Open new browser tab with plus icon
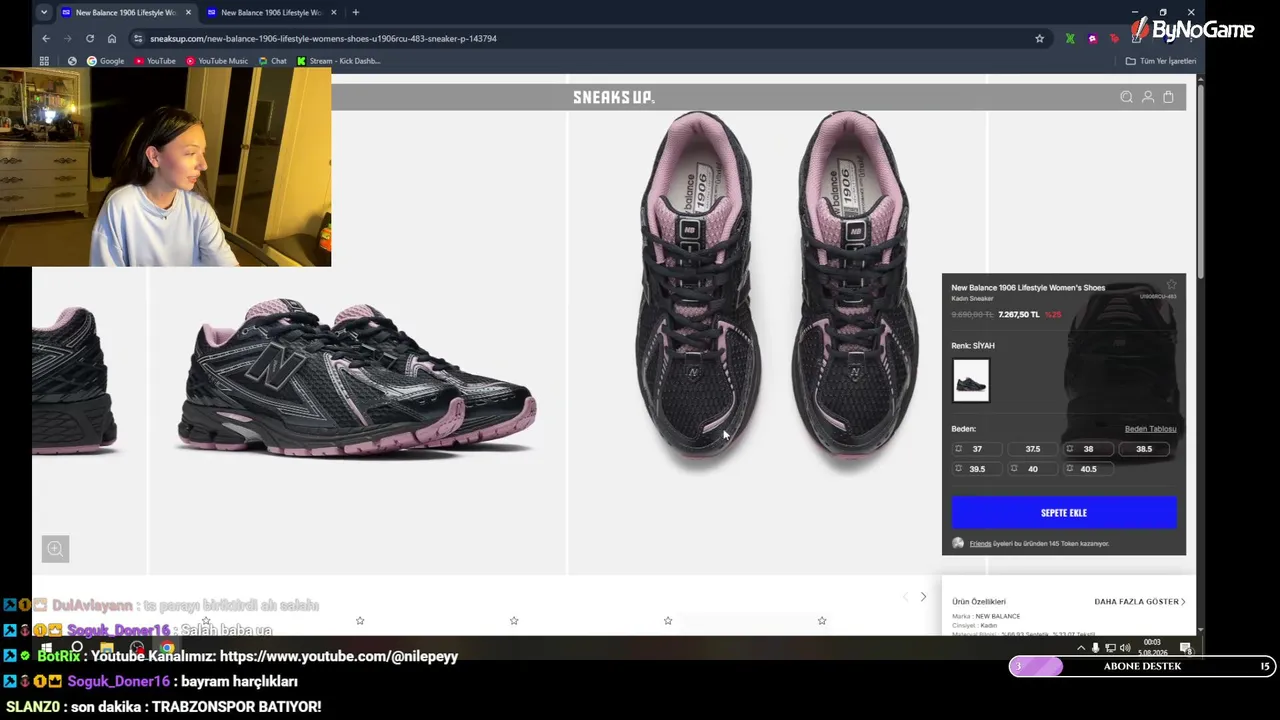Viewport: 1280px width, 720px height. click(x=356, y=12)
